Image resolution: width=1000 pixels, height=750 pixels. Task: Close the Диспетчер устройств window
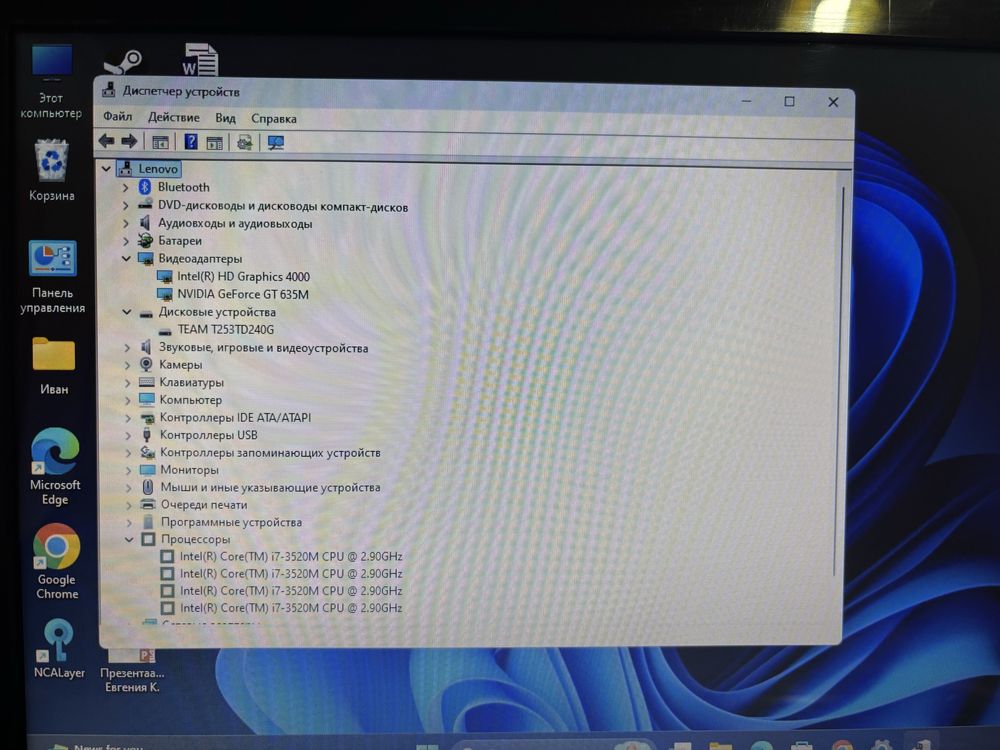click(x=833, y=102)
